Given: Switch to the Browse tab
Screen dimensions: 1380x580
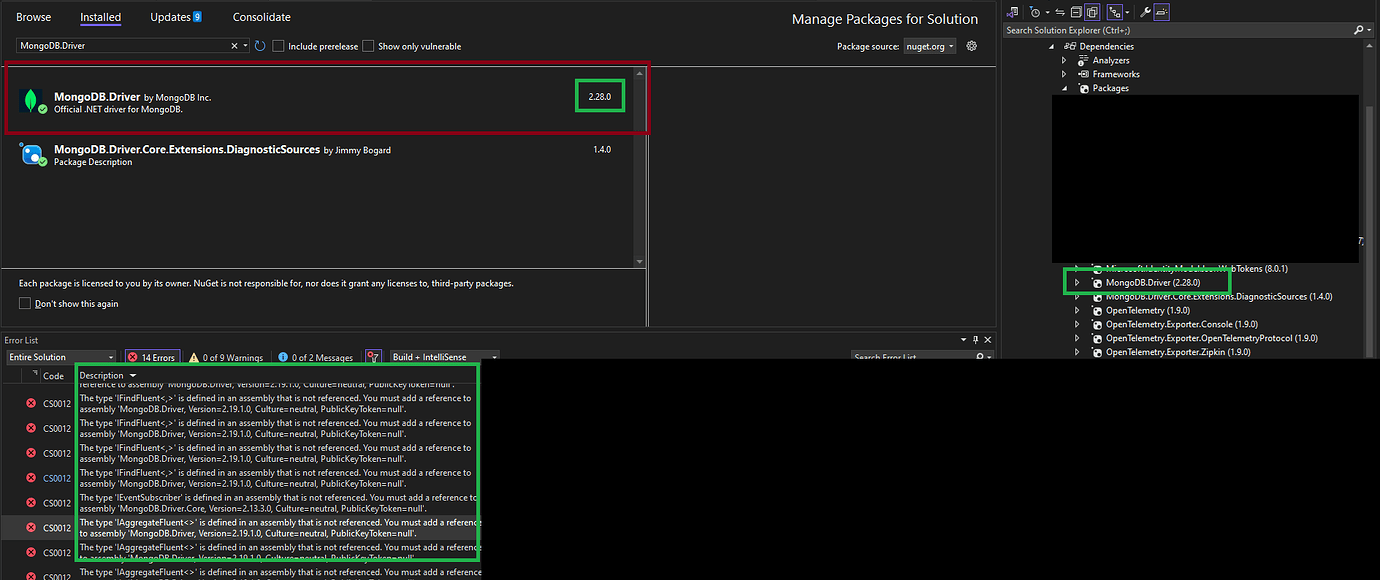Looking at the screenshot, I should [x=33, y=16].
